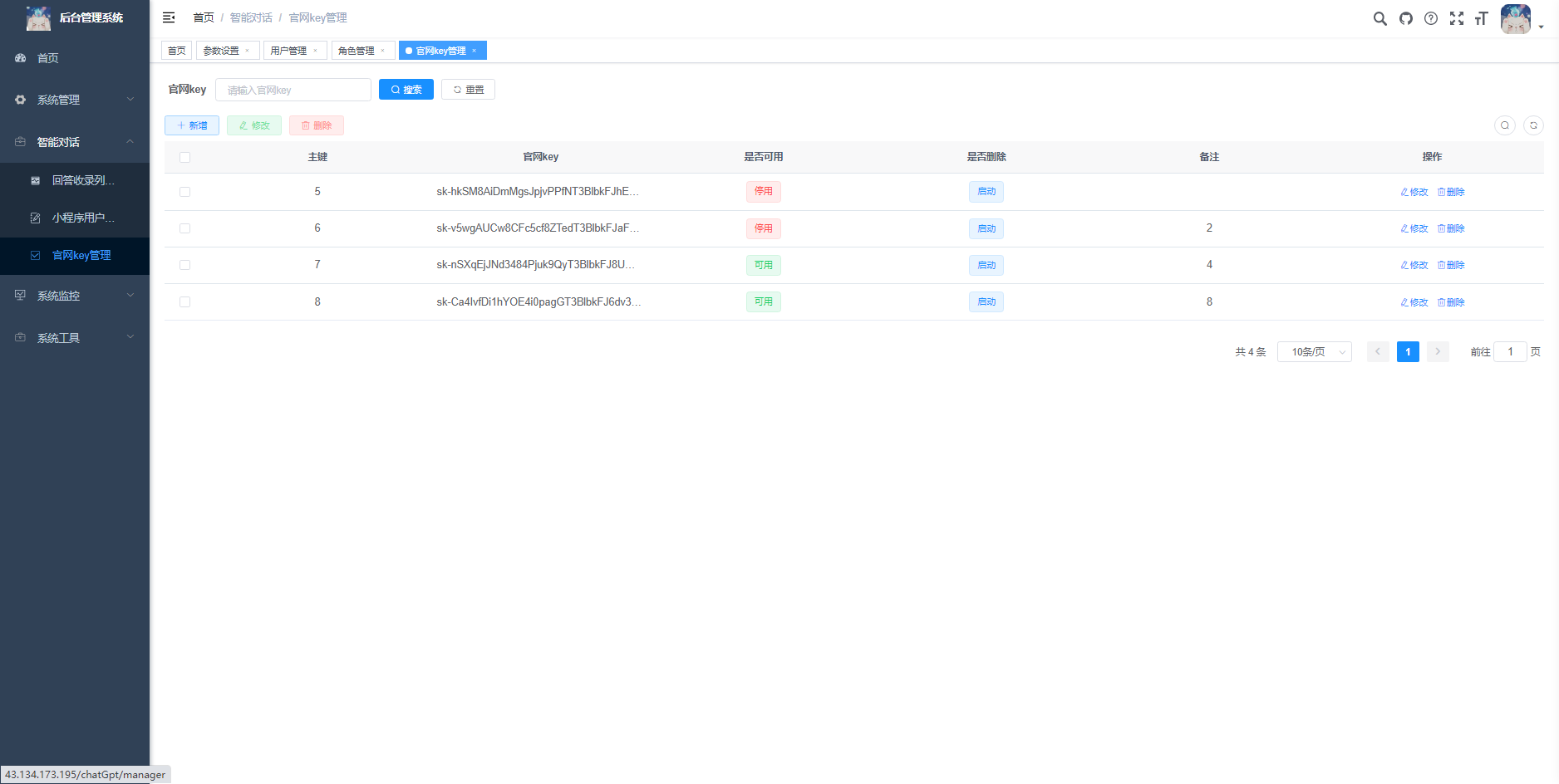Refresh the table with the circular arrow icon

coord(1533,125)
